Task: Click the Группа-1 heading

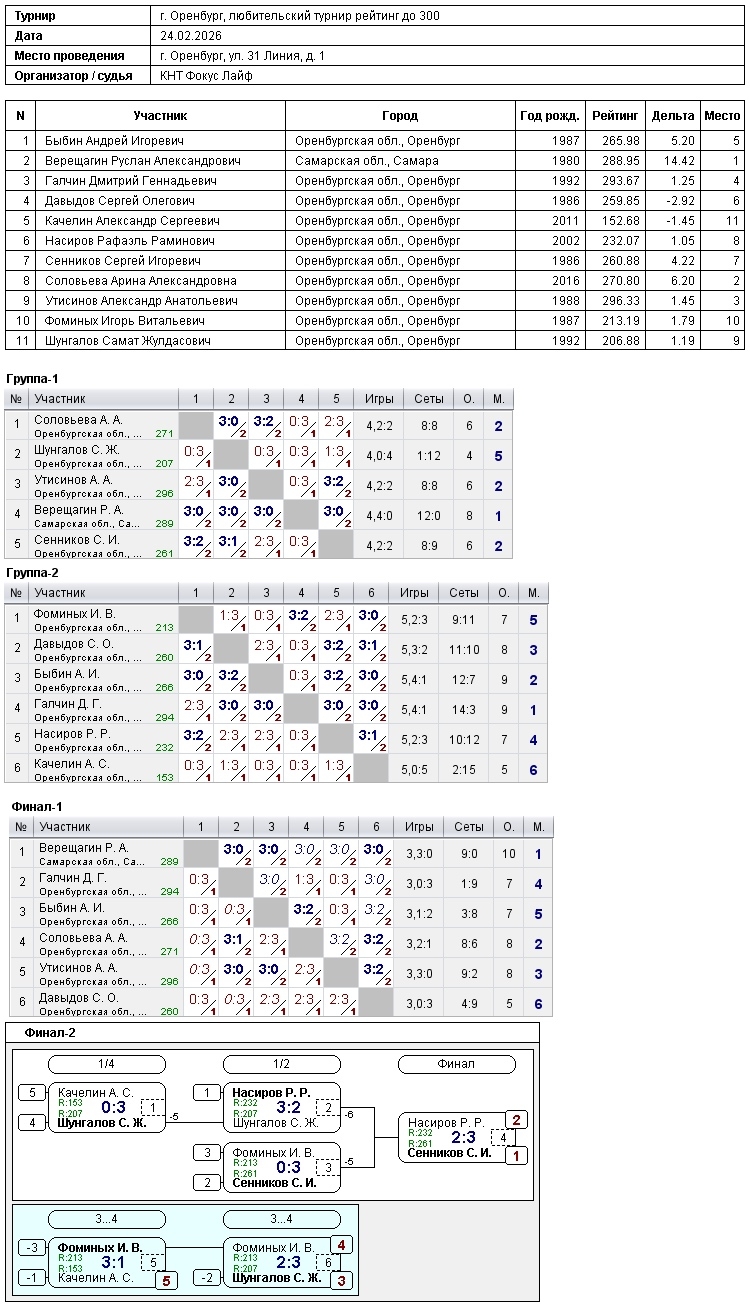Action: tap(33, 379)
